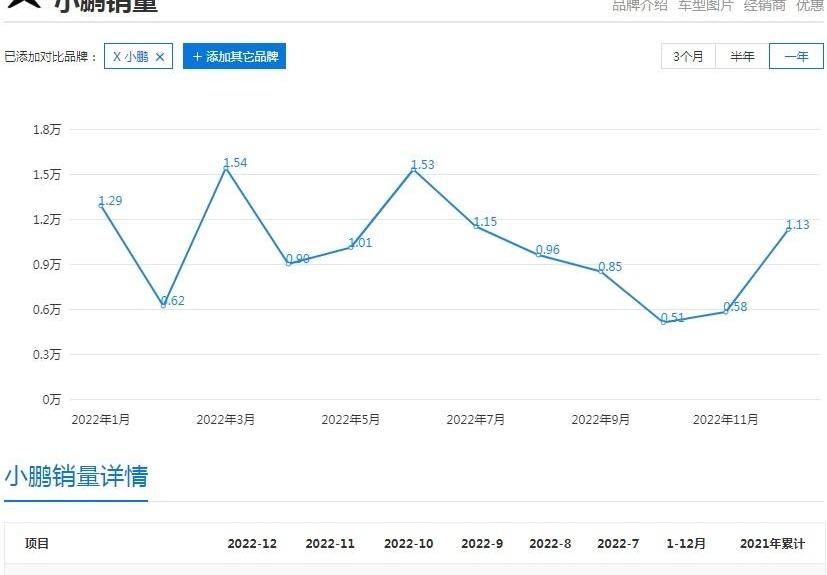827x575 pixels.
Task: Click the 小鹏销量详情 section tab
Action: pos(76,476)
